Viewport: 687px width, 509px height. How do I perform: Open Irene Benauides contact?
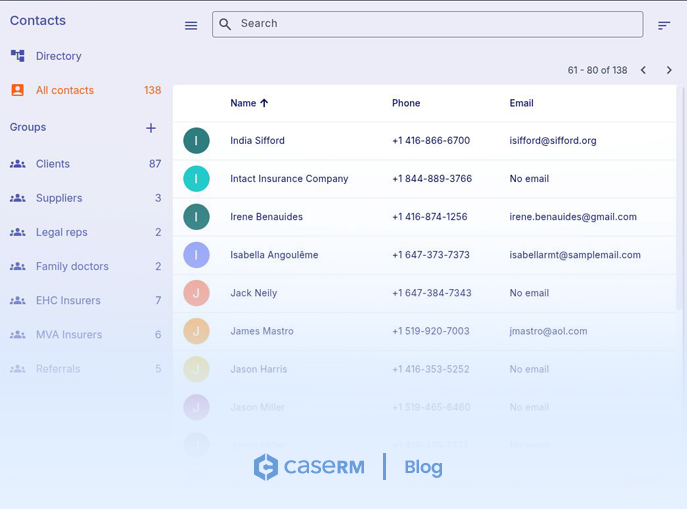(x=266, y=217)
